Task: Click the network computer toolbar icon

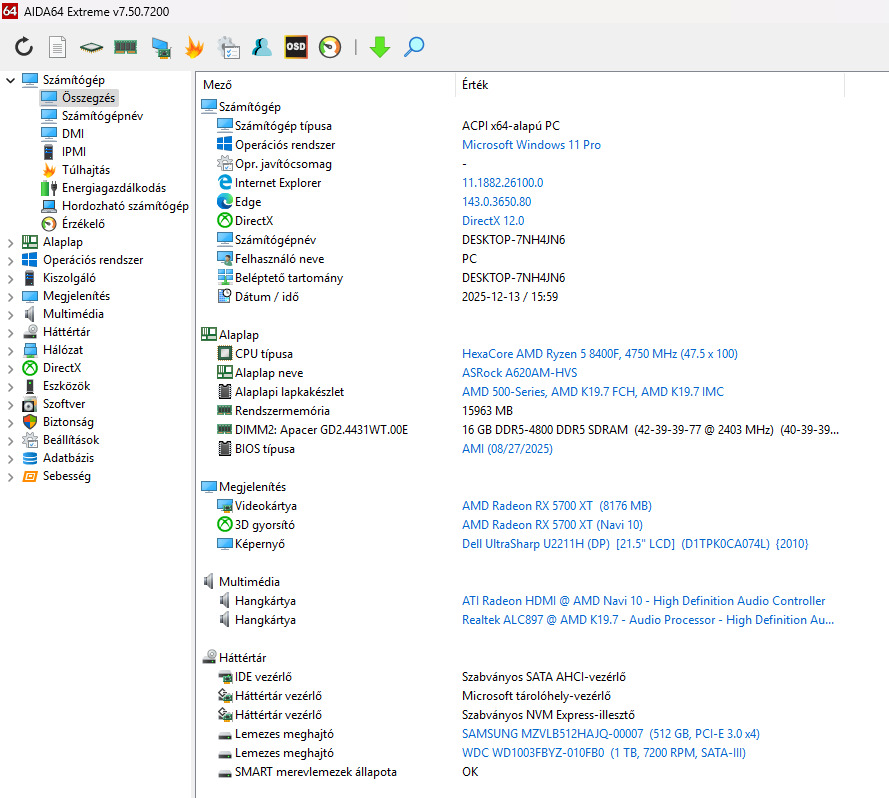Action: (161, 47)
